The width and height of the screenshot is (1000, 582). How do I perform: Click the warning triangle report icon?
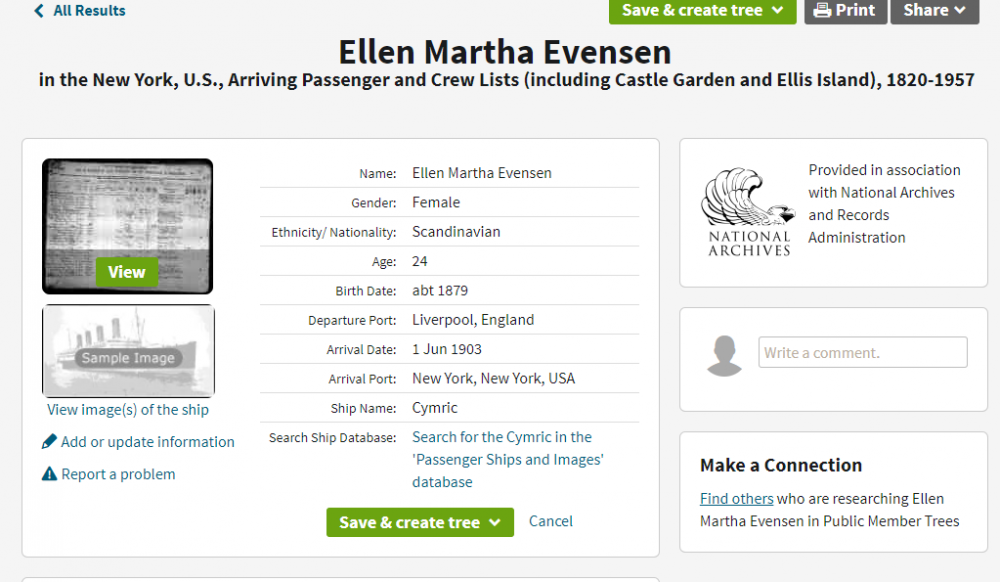point(49,474)
